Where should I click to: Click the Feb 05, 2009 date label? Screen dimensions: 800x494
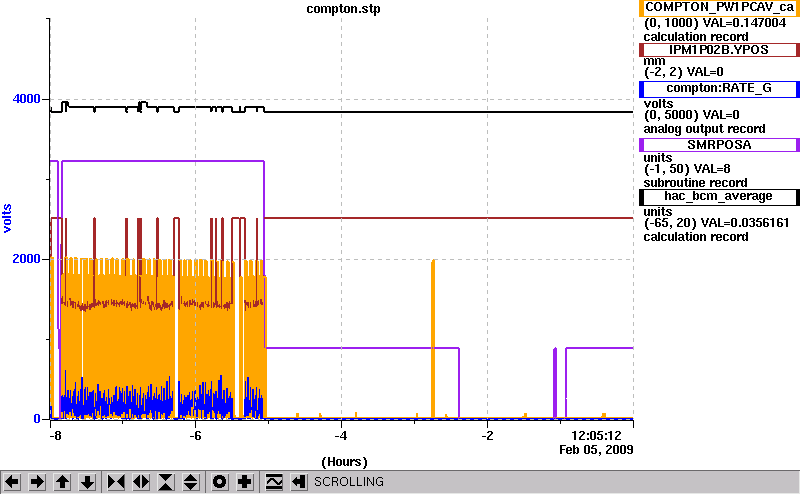(596, 450)
